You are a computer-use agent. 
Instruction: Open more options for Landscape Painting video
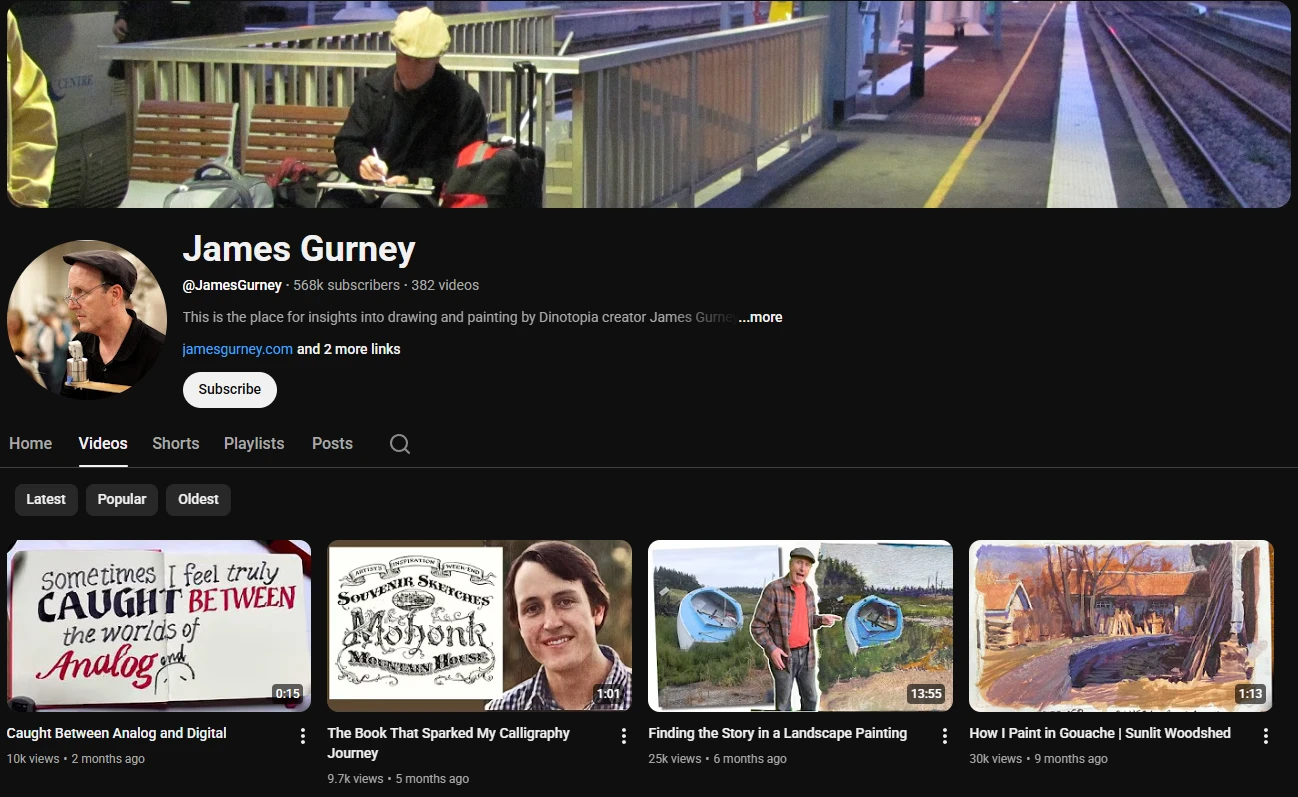(945, 736)
